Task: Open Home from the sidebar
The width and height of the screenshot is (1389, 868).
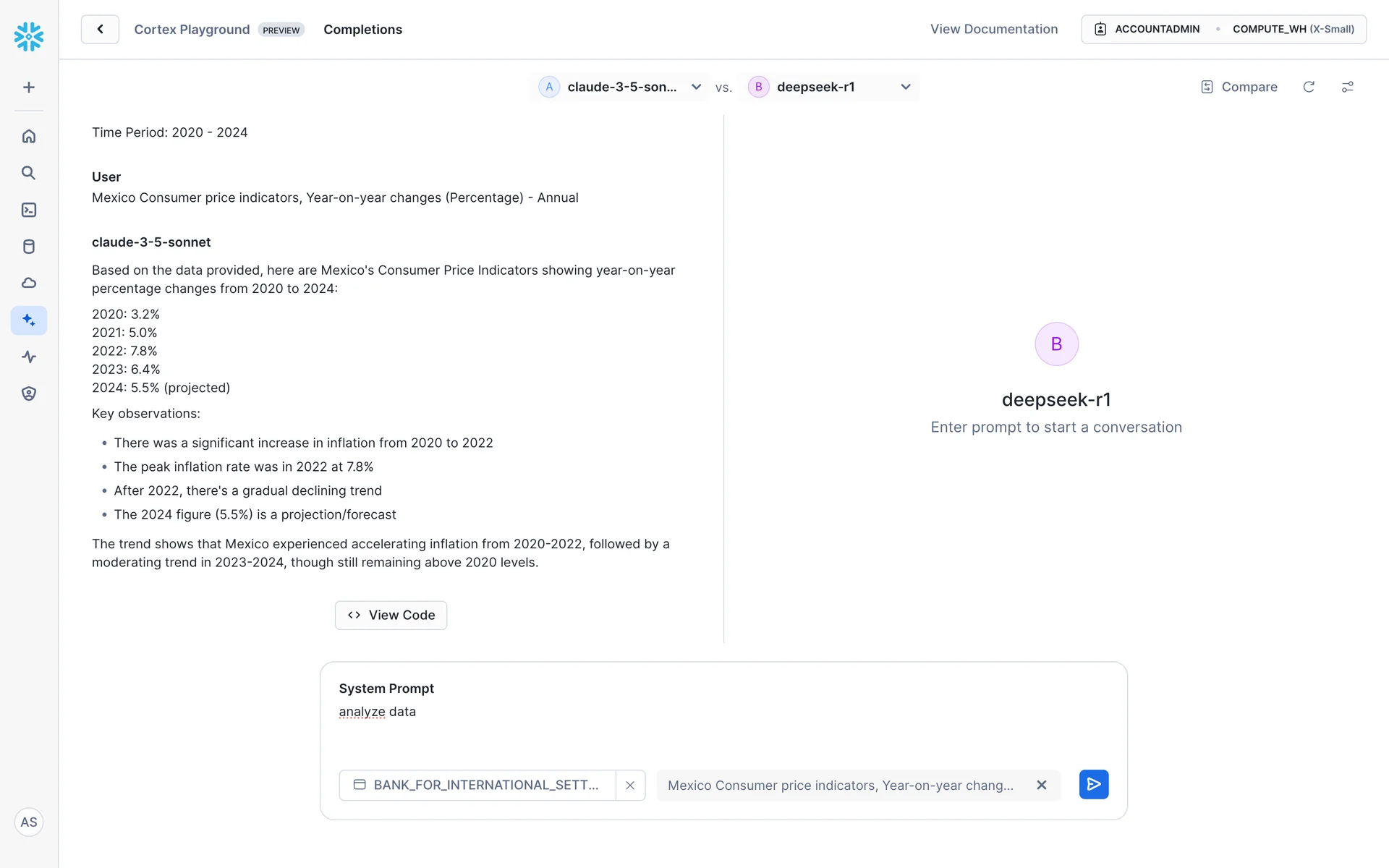Action: pos(29,136)
